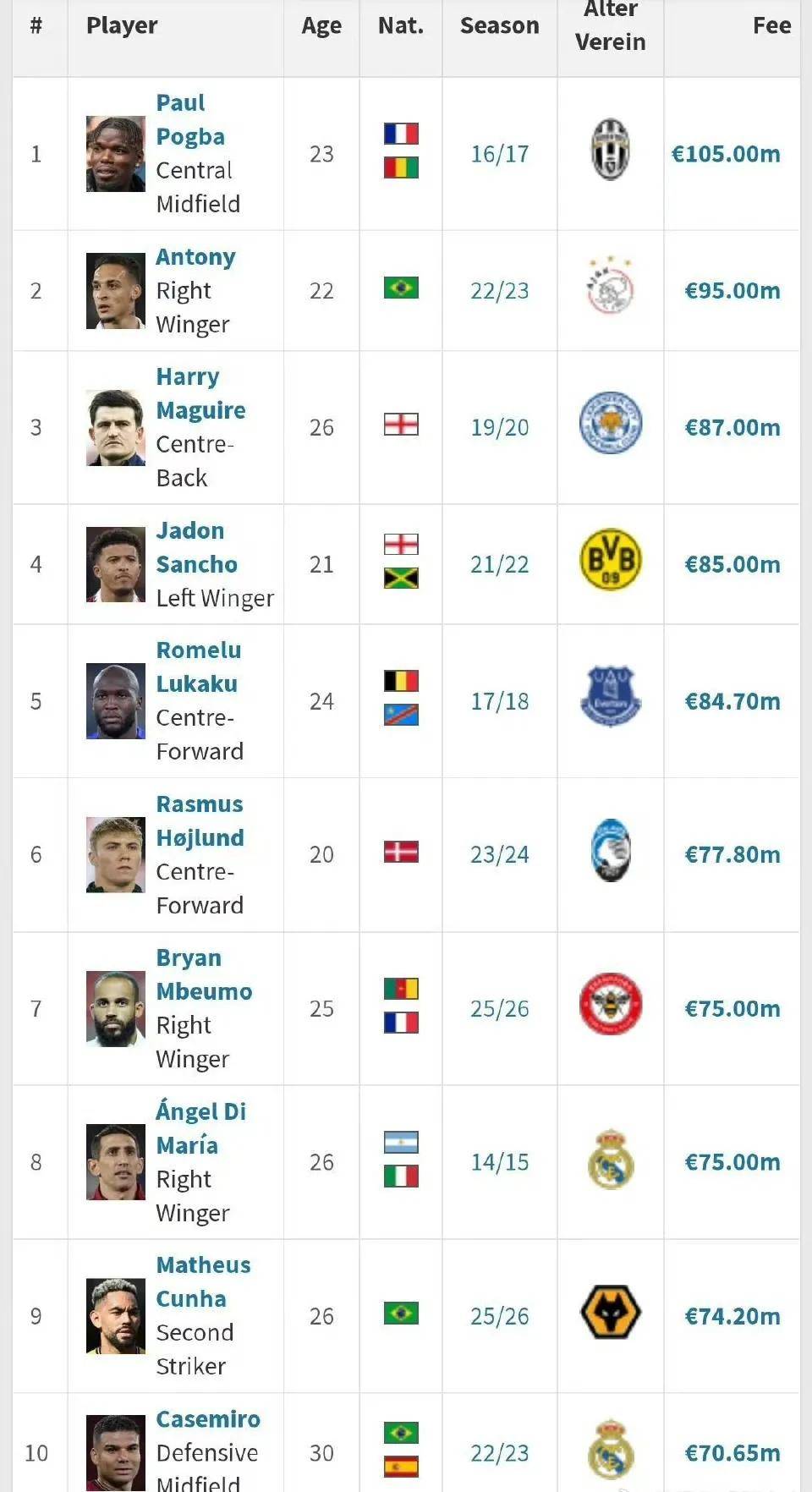Open Matheus Cunha's player link
Image resolution: width=812 pixels, height=1492 pixels.
pyautogui.click(x=204, y=1281)
